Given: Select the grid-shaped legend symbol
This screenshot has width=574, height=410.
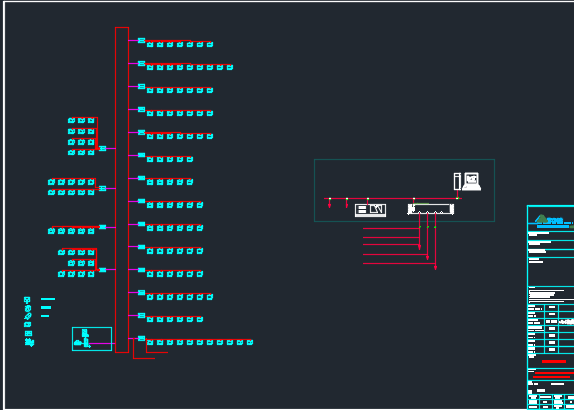Looking at the screenshot, I should (x=28, y=333).
